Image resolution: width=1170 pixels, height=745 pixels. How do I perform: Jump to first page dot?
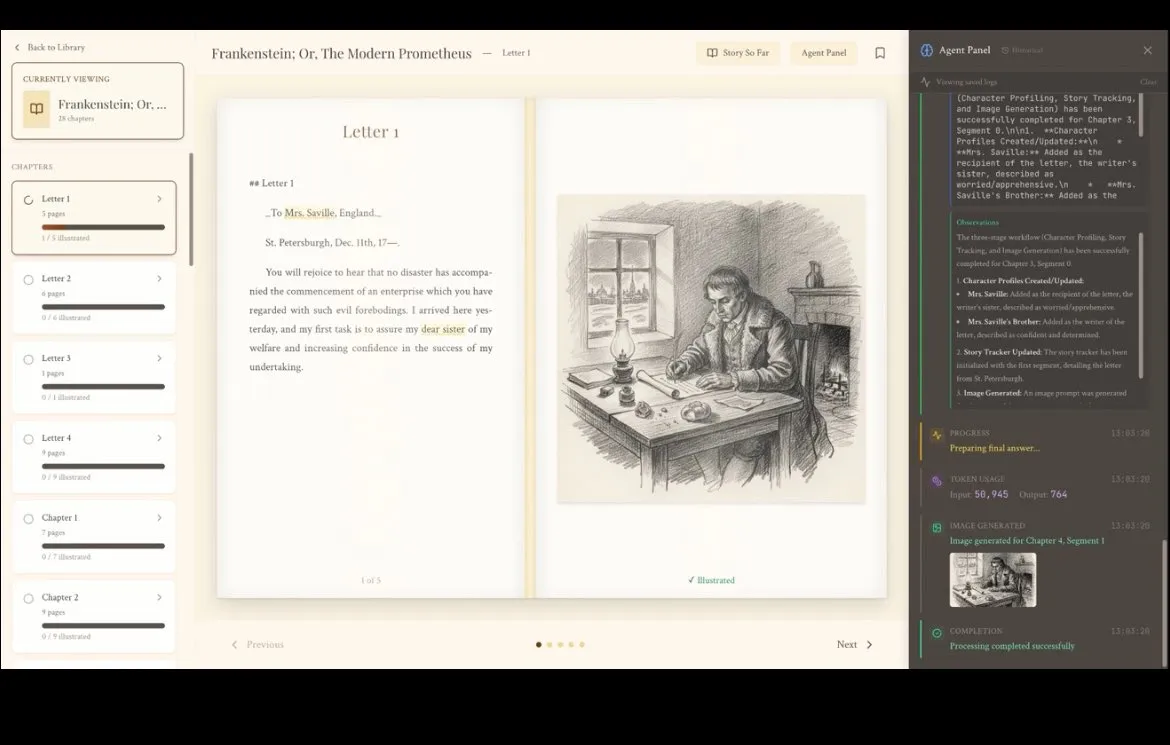539,645
